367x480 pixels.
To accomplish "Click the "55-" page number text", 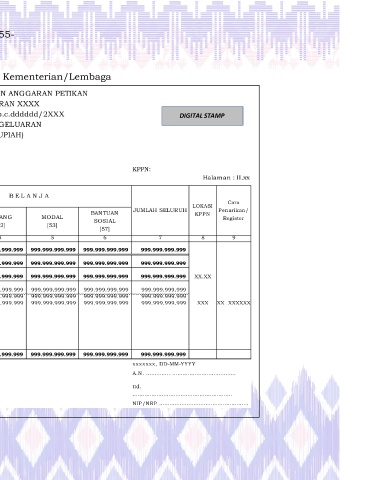I will [7, 34].
